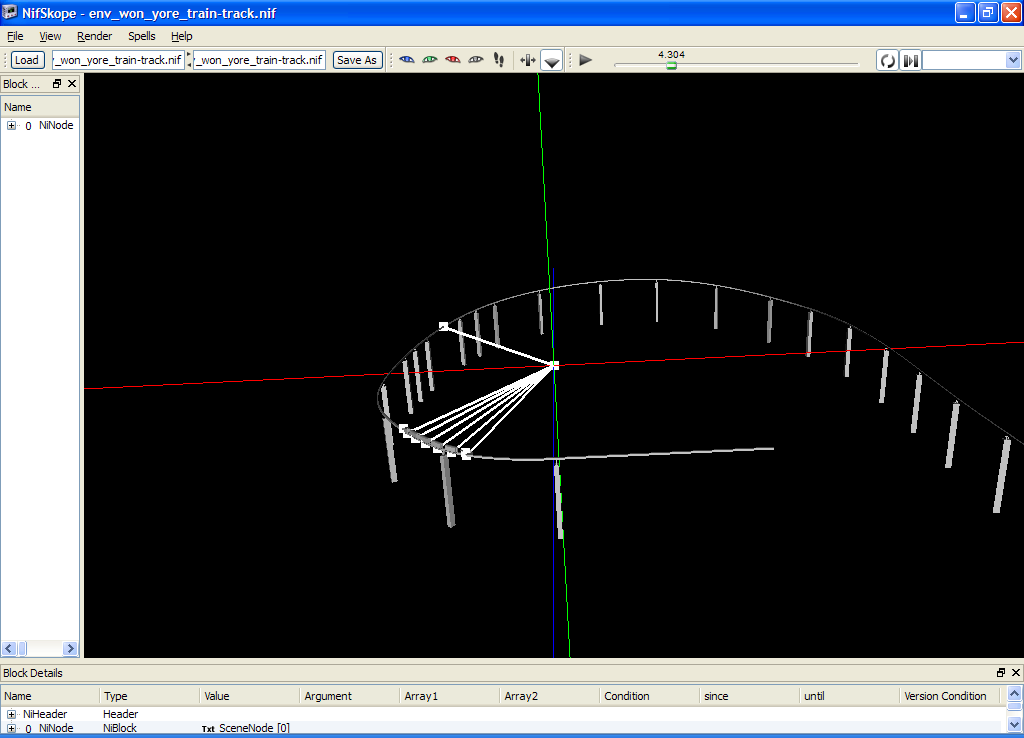Float the Block Details panel
The image size is (1024, 738).
click(x=1001, y=673)
